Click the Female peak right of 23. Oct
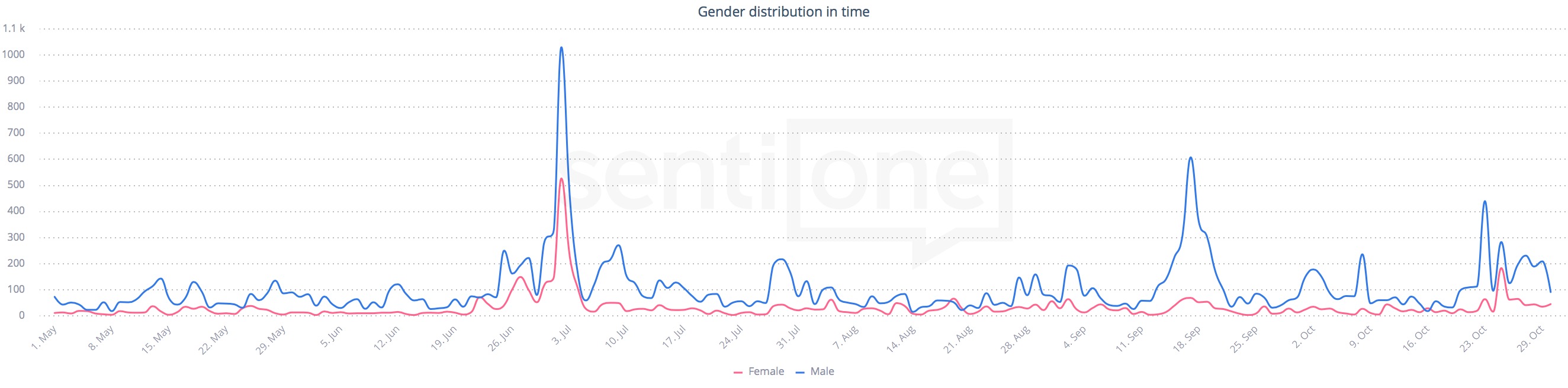Viewport: 1568px width, 388px height. click(1502, 268)
